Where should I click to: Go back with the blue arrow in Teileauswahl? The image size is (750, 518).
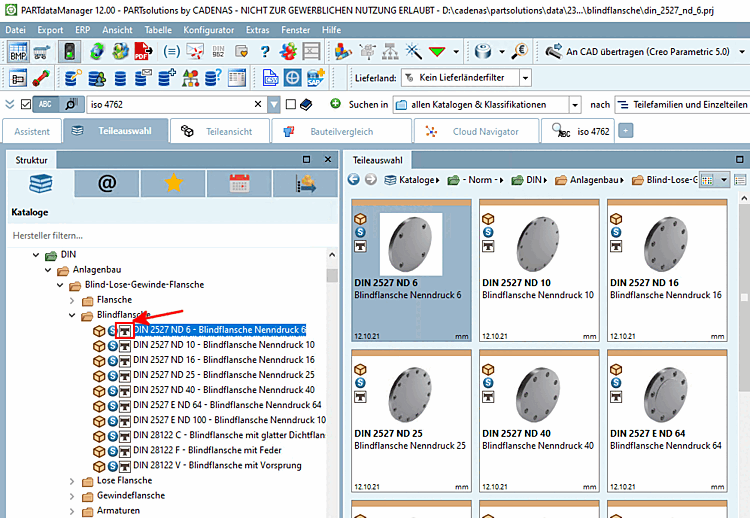[x=353, y=179]
